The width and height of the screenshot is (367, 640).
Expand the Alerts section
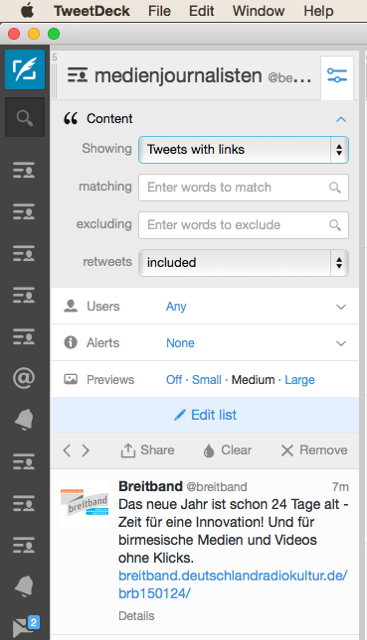tap(205, 342)
